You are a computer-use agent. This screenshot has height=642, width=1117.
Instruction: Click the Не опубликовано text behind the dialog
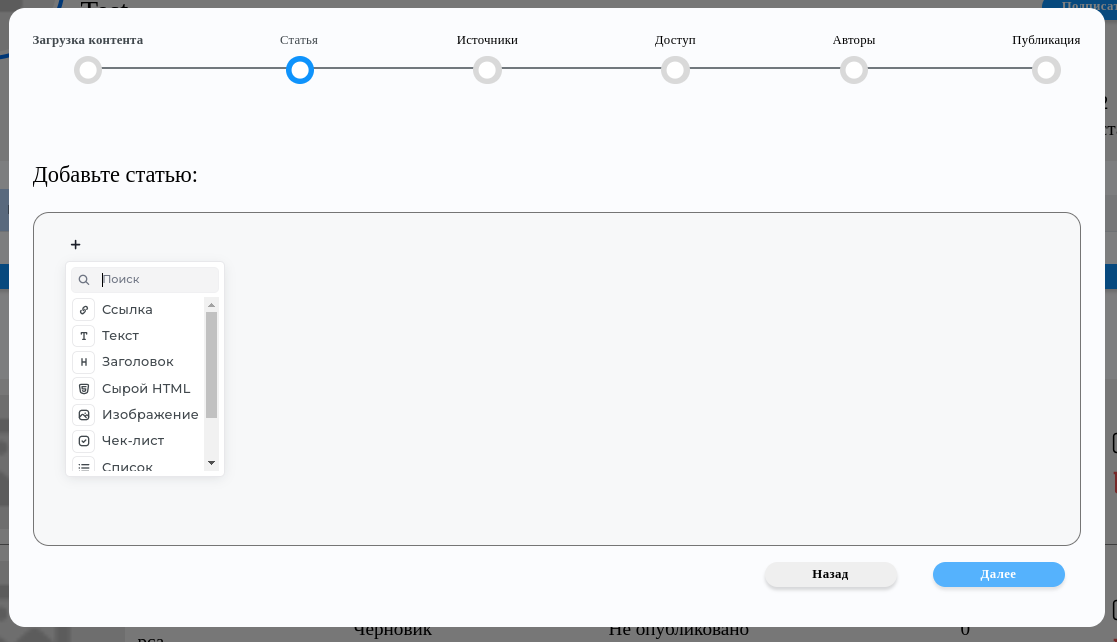coord(678,630)
